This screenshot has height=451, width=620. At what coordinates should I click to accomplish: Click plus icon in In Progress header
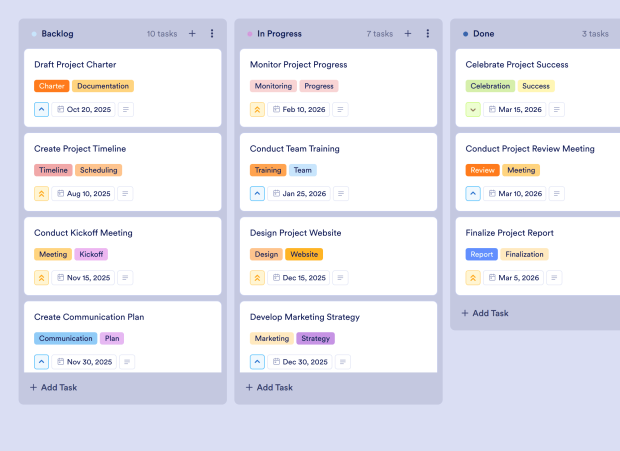(x=408, y=34)
